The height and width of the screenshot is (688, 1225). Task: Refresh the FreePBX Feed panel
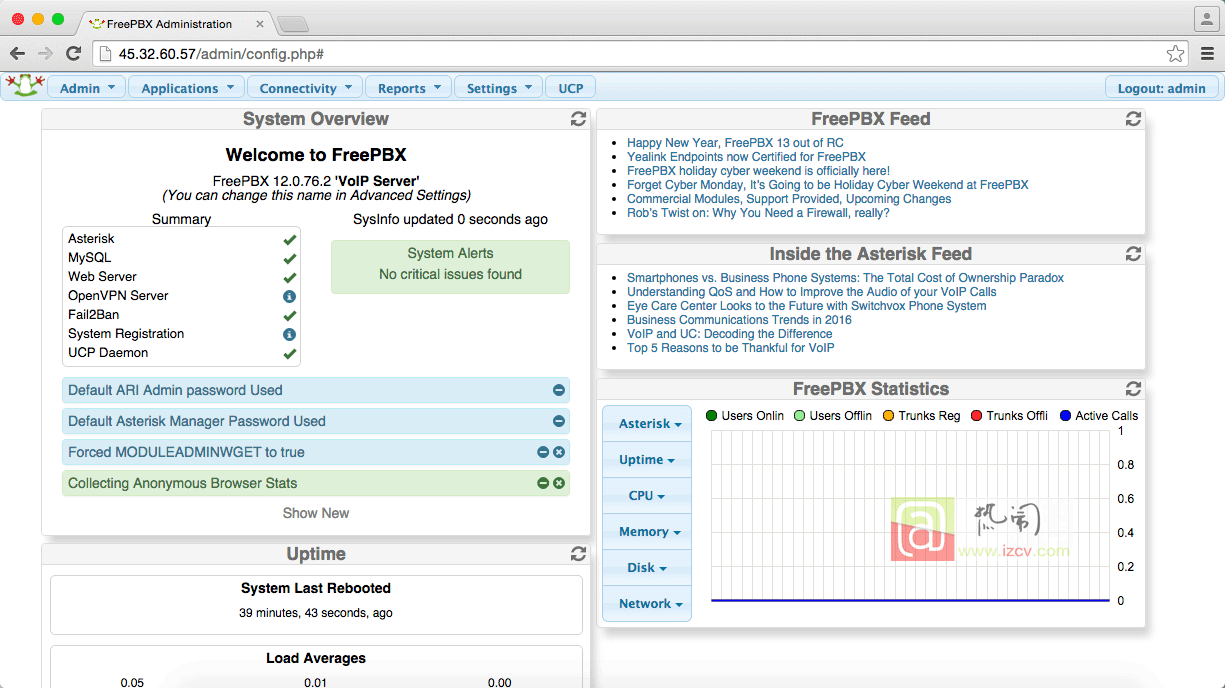click(1133, 119)
